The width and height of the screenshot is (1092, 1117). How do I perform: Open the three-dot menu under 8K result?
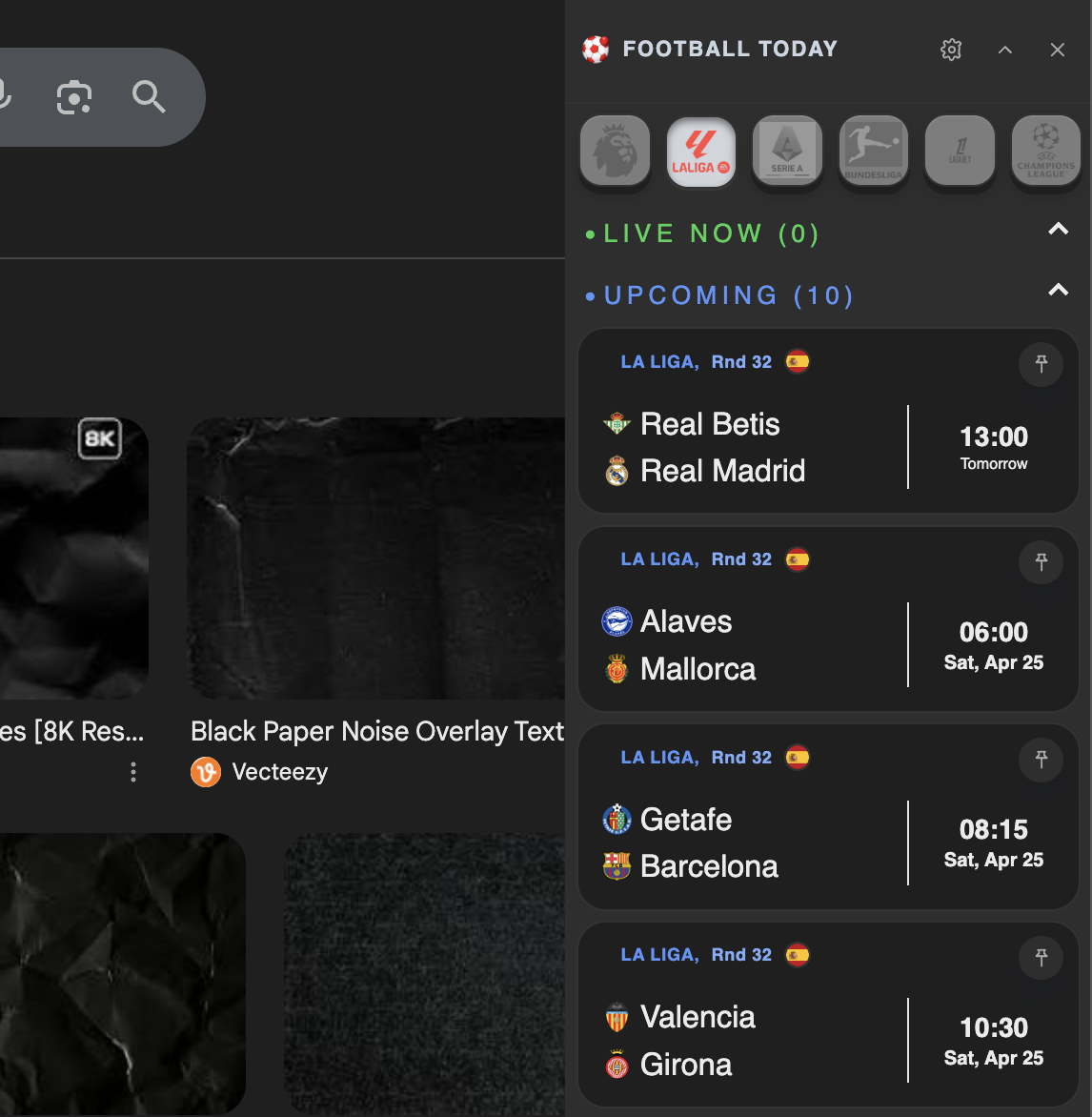133,772
